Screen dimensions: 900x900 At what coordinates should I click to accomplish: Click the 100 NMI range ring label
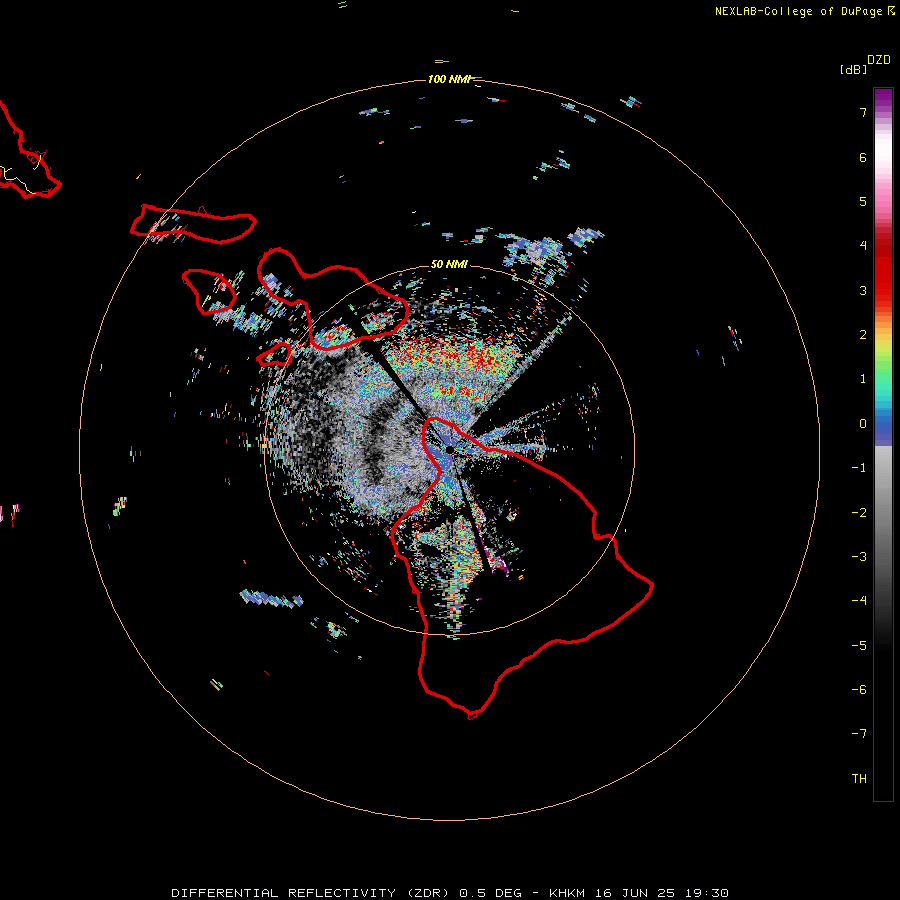[449, 79]
